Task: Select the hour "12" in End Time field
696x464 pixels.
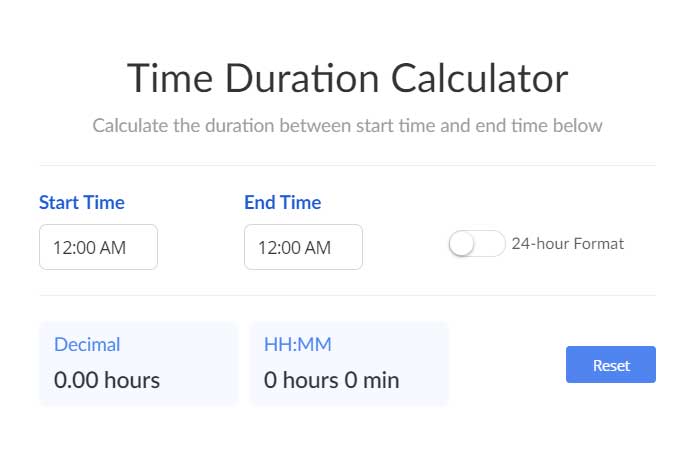Action: (x=266, y=248)
